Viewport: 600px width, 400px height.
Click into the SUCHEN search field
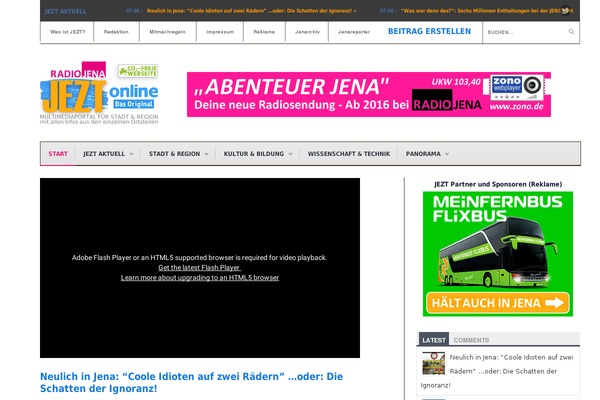pos(526,32)
